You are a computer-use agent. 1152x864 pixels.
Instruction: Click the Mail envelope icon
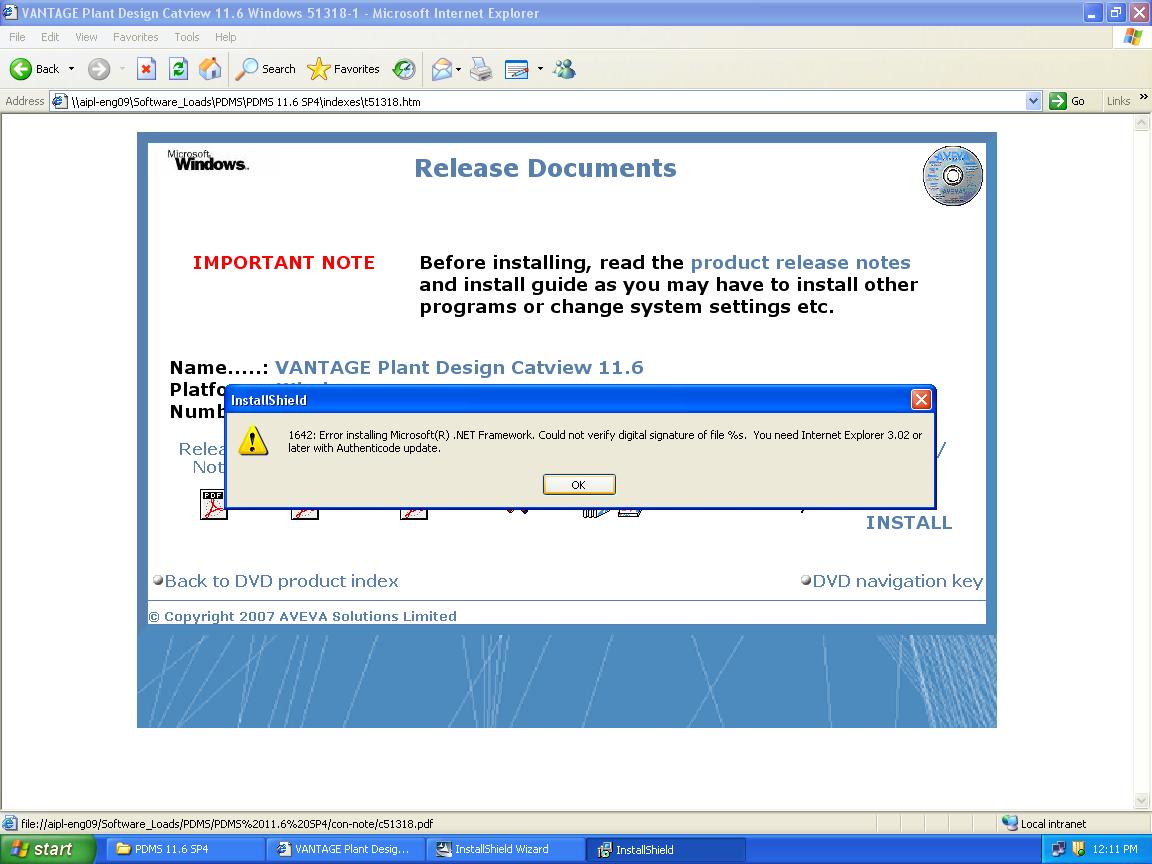(442, 69)
